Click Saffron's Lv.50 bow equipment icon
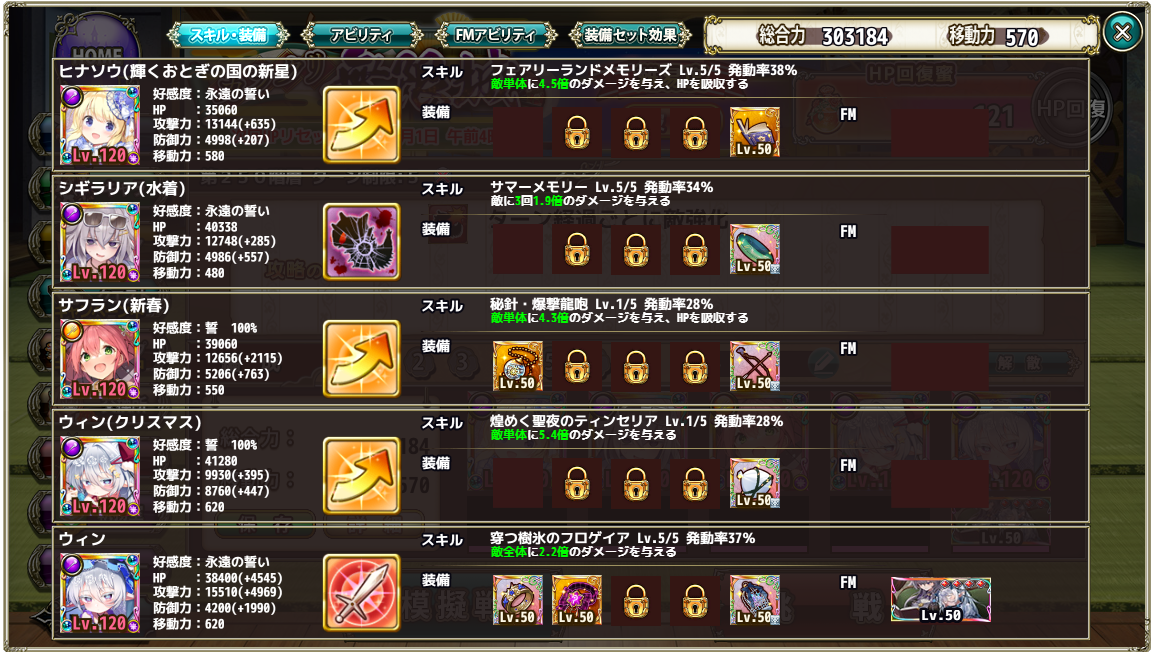The width and height of the screenshot is (1153, 652). click(x=754, y=365)
